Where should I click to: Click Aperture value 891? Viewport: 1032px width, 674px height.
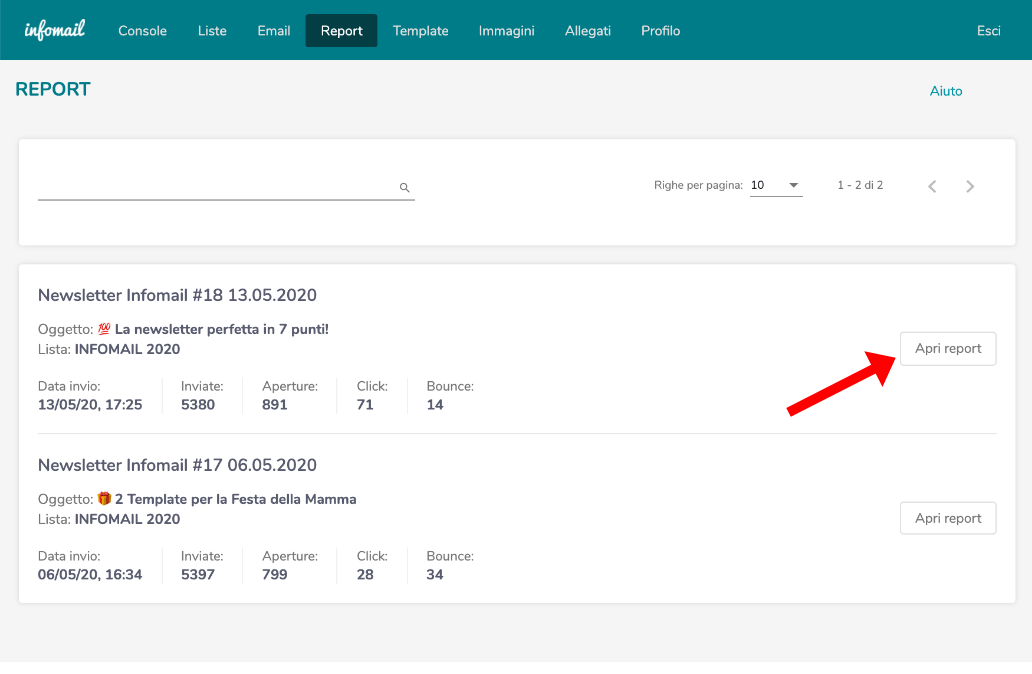(274, 405)
